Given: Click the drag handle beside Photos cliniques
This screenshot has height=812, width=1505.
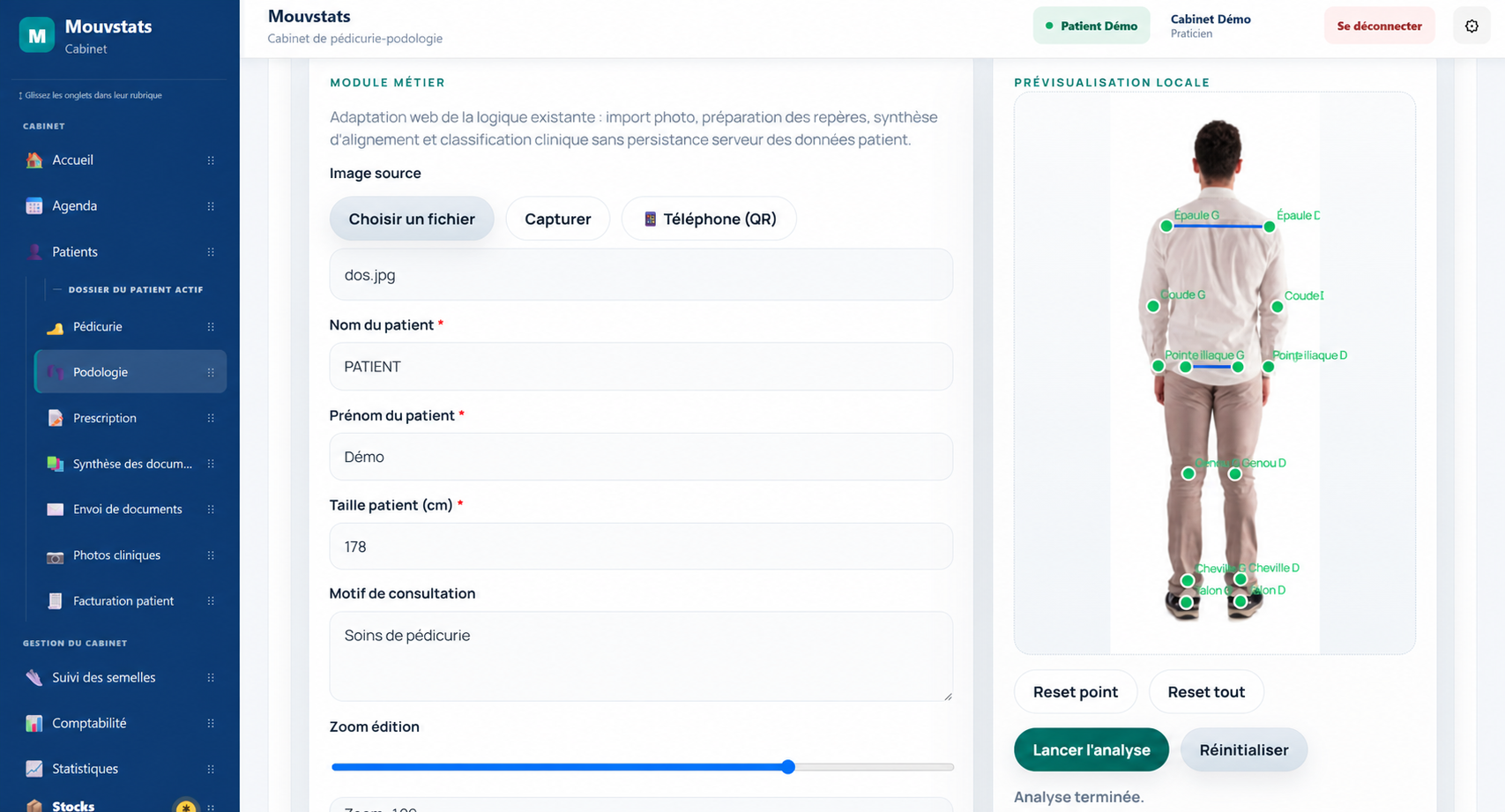Looking at the screenshot, I should 211,555.
